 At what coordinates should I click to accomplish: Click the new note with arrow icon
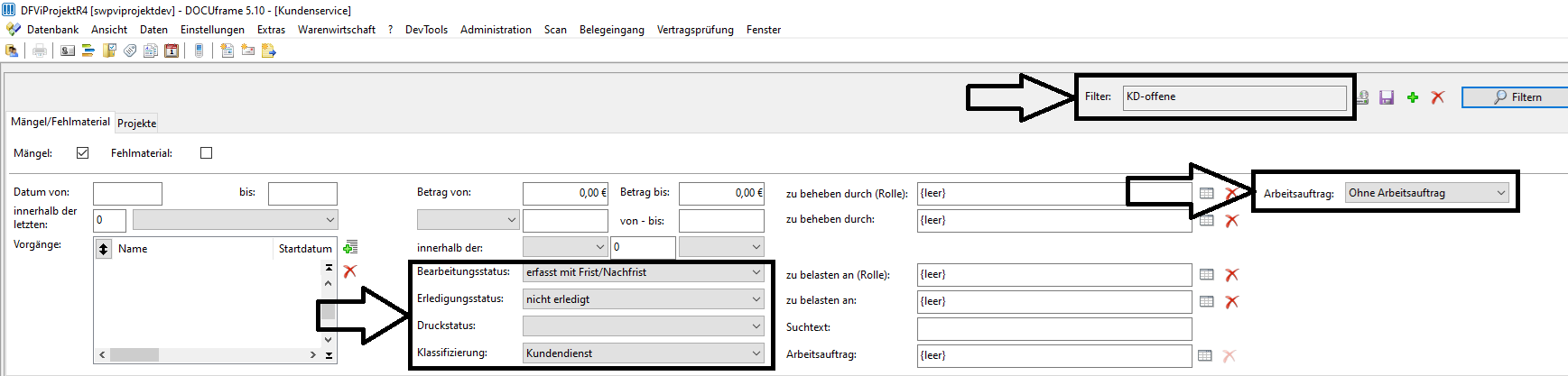point(268,50)
